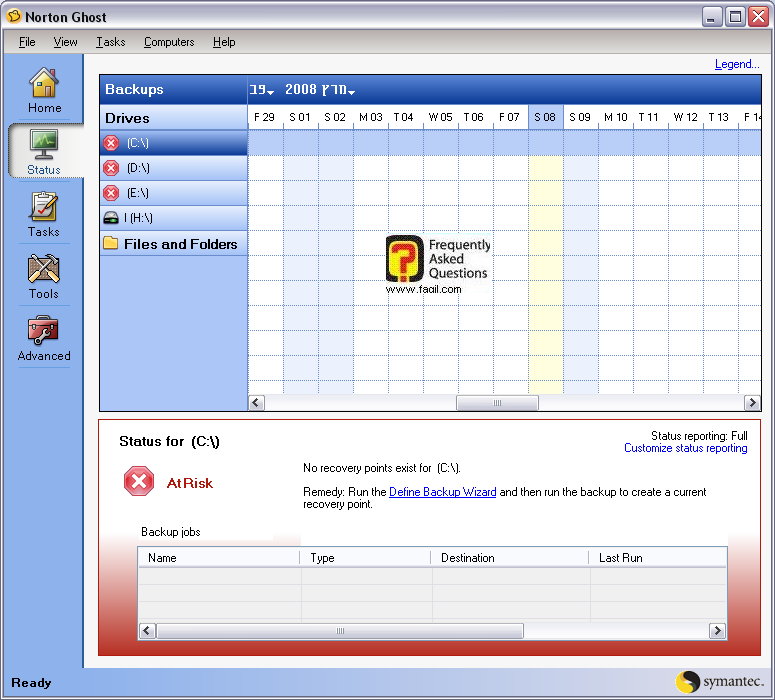Open the Computers menu
Viewport: 775px width, 700px height.
pos(169,42)
